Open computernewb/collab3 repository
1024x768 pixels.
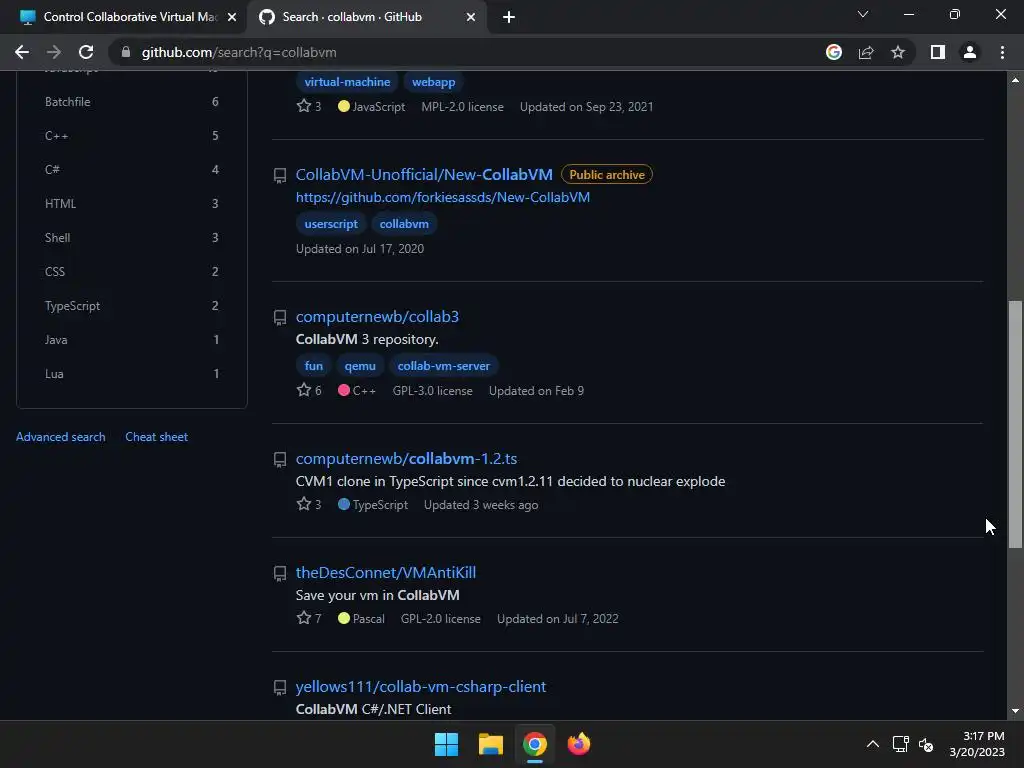377,317
